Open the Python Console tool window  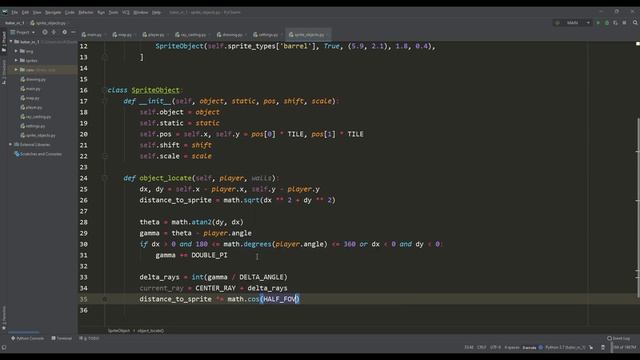(27, 338)
